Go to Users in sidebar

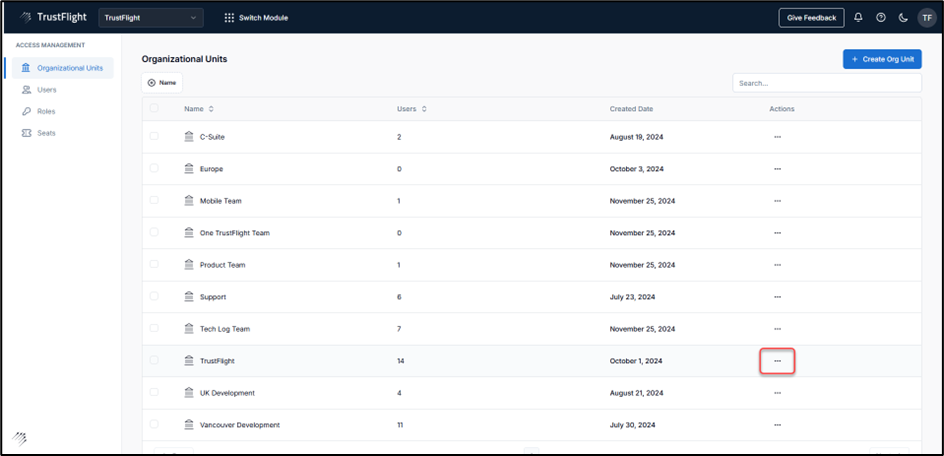46,90
